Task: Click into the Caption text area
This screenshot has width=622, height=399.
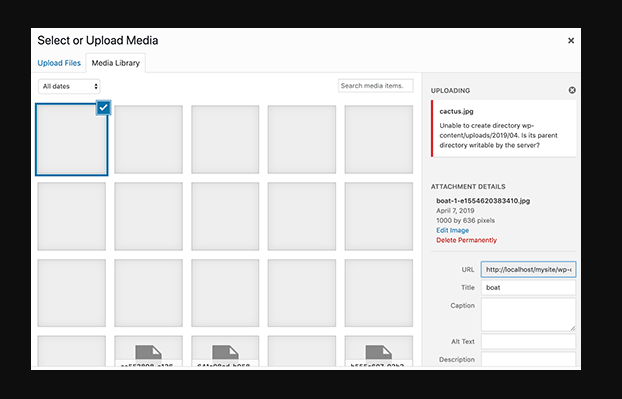Action: tap(528, 315)
